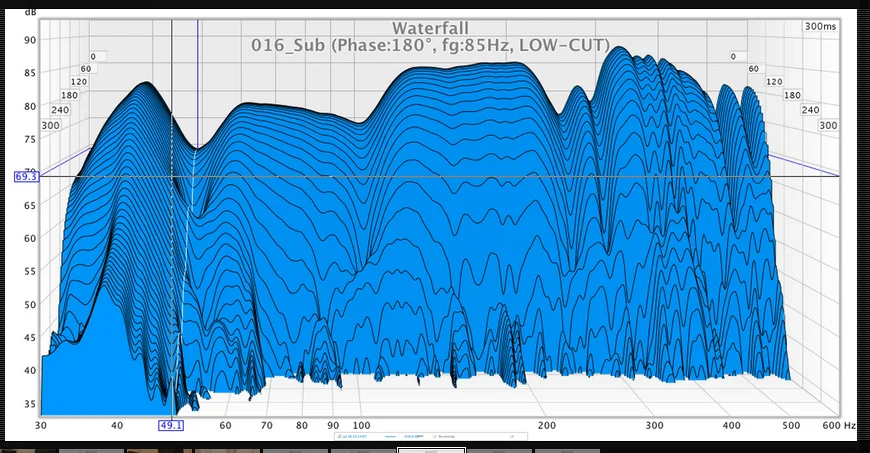Click the Waterfall graph title
The image size is (870, 453).
tap(431, 28)
